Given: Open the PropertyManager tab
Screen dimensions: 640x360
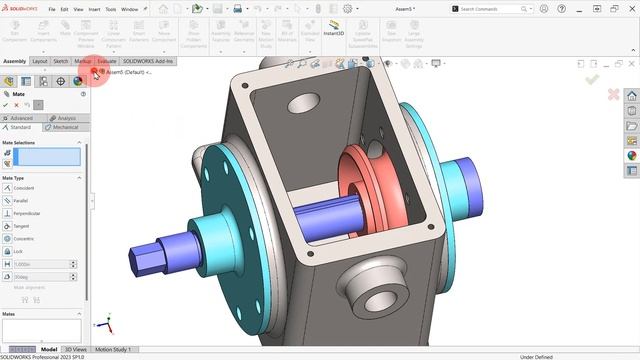Looking at the screenshot, I should (x=26, y=81).
